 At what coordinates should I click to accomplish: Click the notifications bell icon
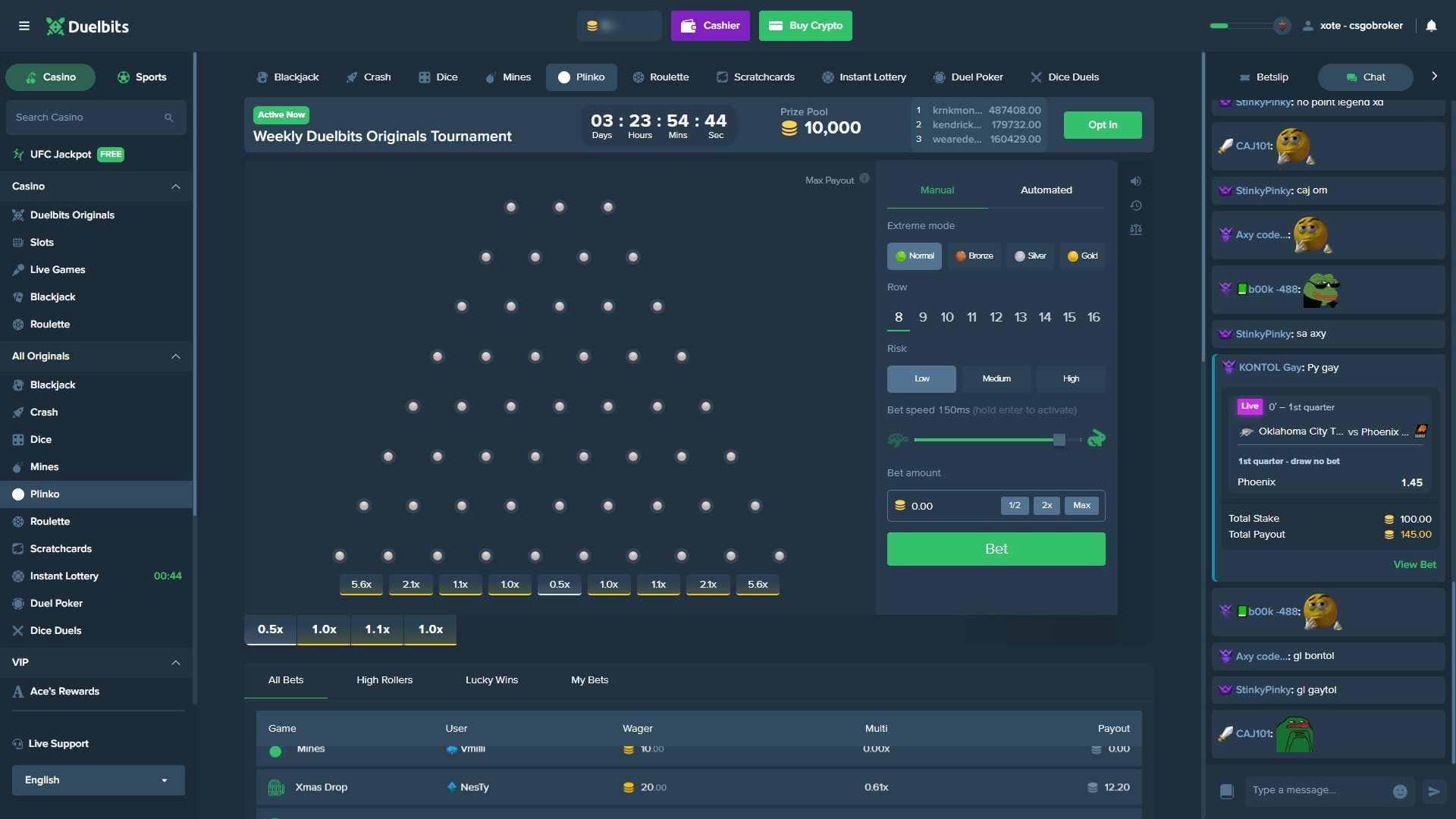click(x=1431, y=26)
